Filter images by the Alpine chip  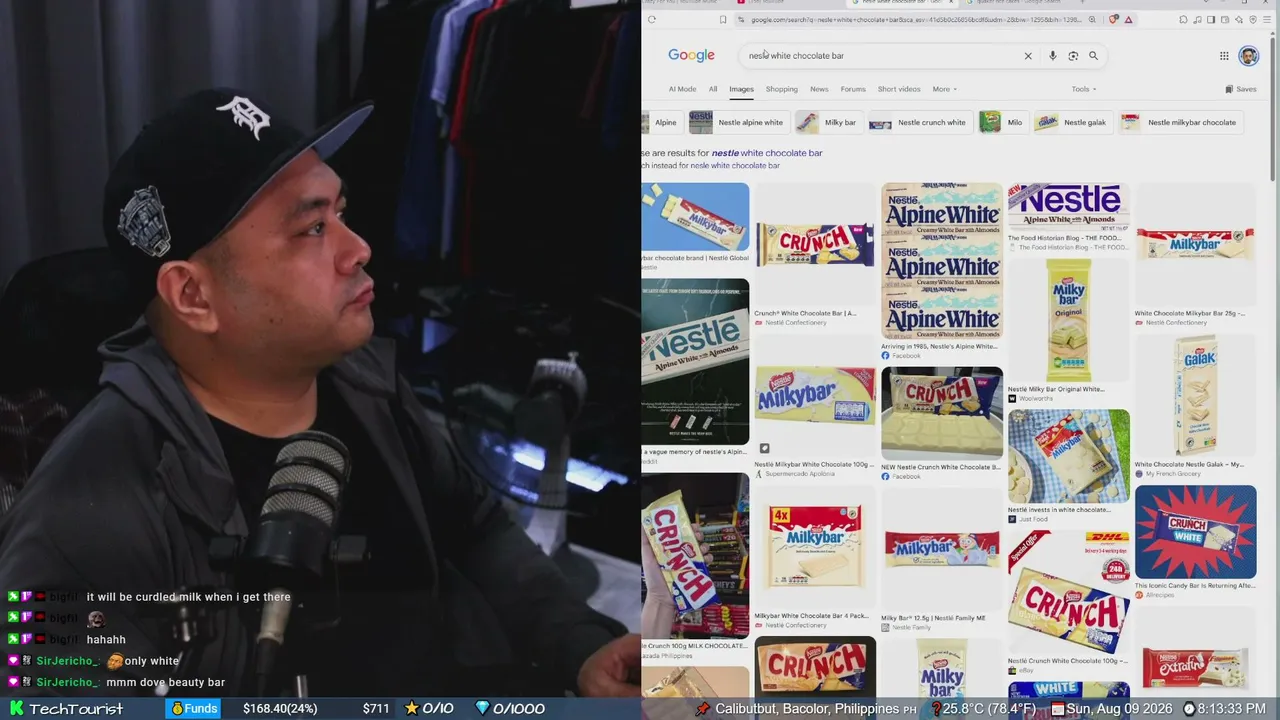pos(662,122)
